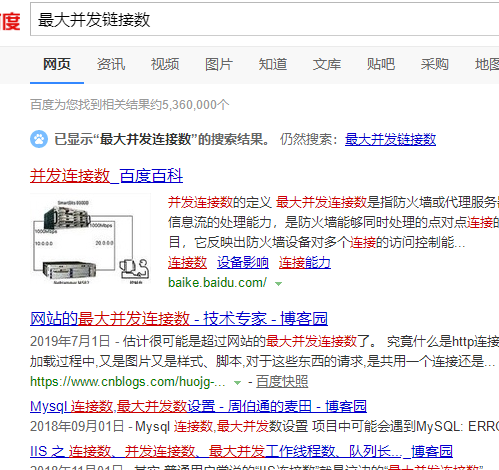Image resolution: width=499 pixels, height=470 pixels.
Task: Switch to the 图片 tab
Action: click(219, 64)
